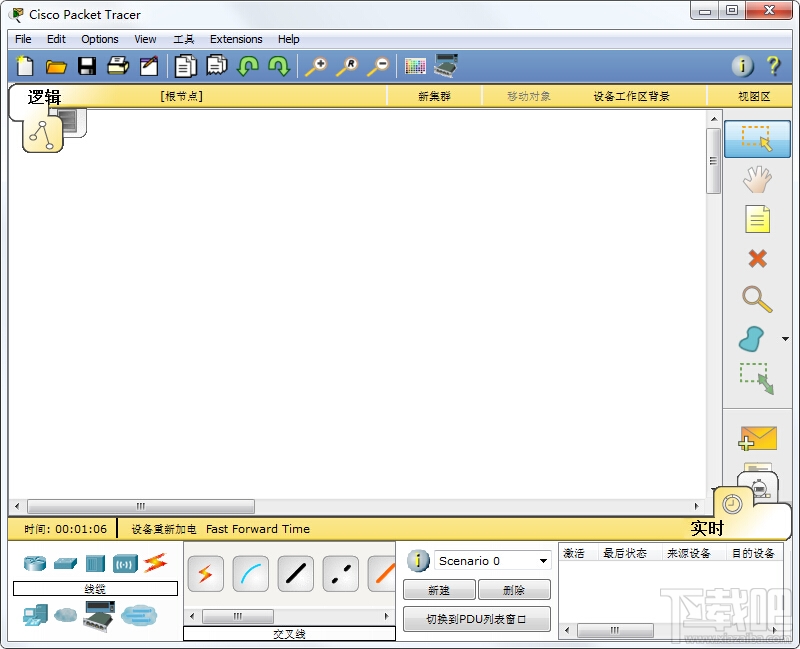Select the Routers device category
The image size is (800, 649).
point(35,563)
